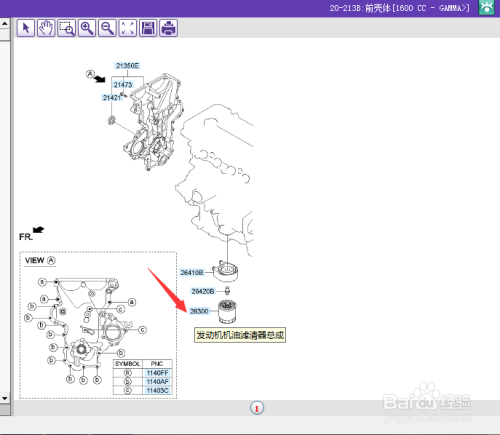Fit diagram to full screen
The image size is (500, 435).
tap(128, 28)
